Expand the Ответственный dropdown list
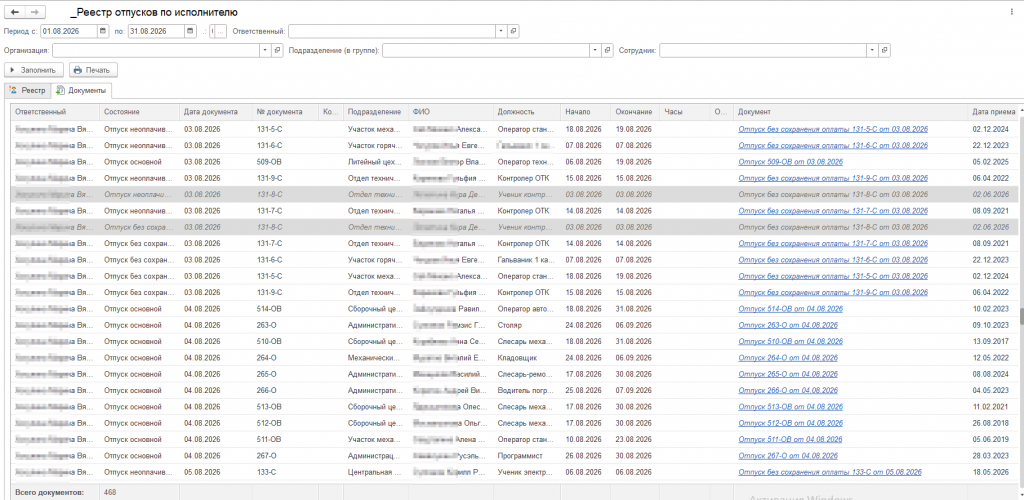The image size is (1024, 500). point(501,31)
